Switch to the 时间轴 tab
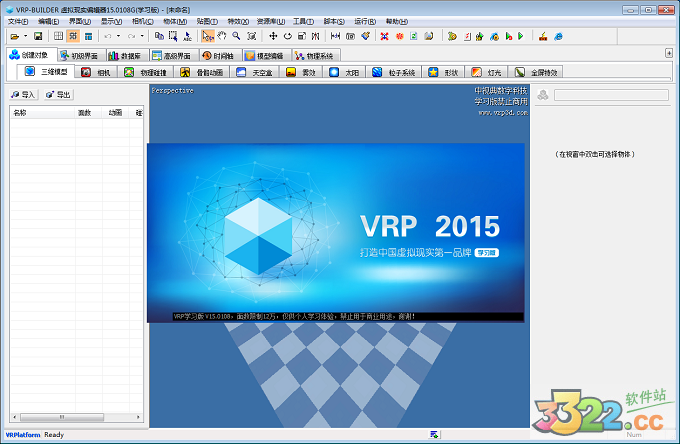This screenshot has width=680, height=444. click(219, 56)
